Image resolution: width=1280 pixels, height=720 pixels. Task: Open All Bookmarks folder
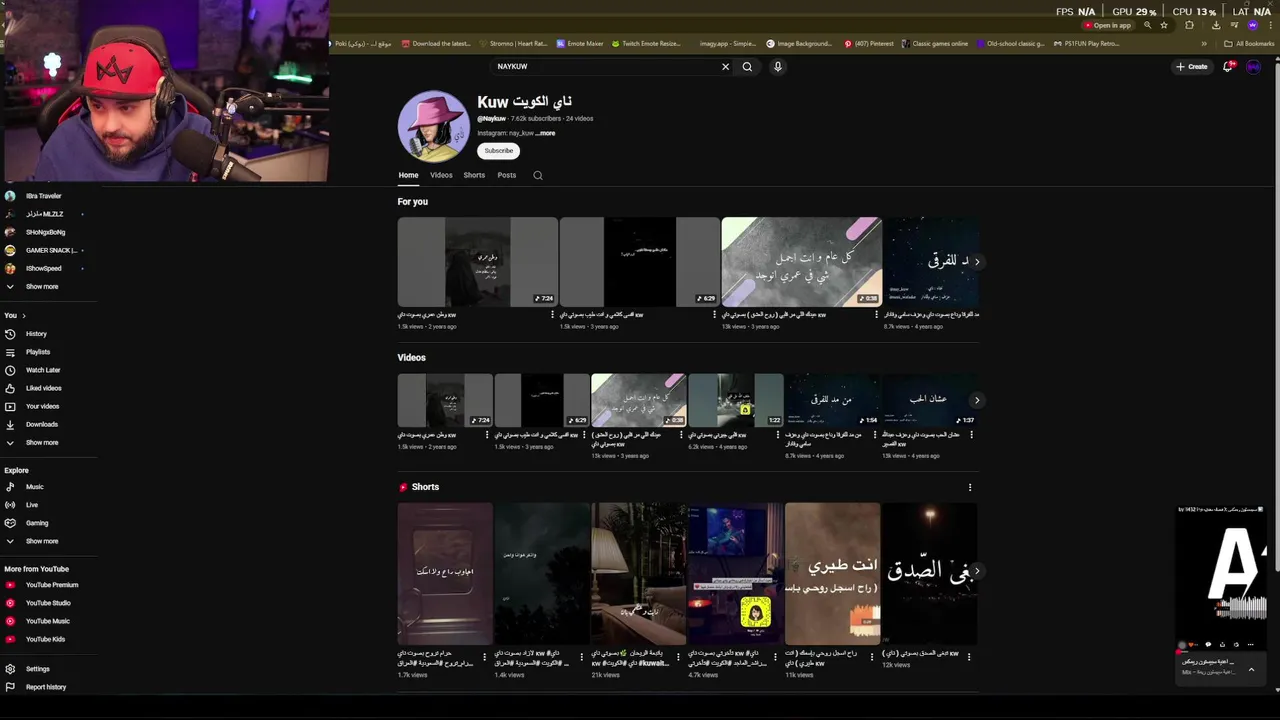[1249, 44]
